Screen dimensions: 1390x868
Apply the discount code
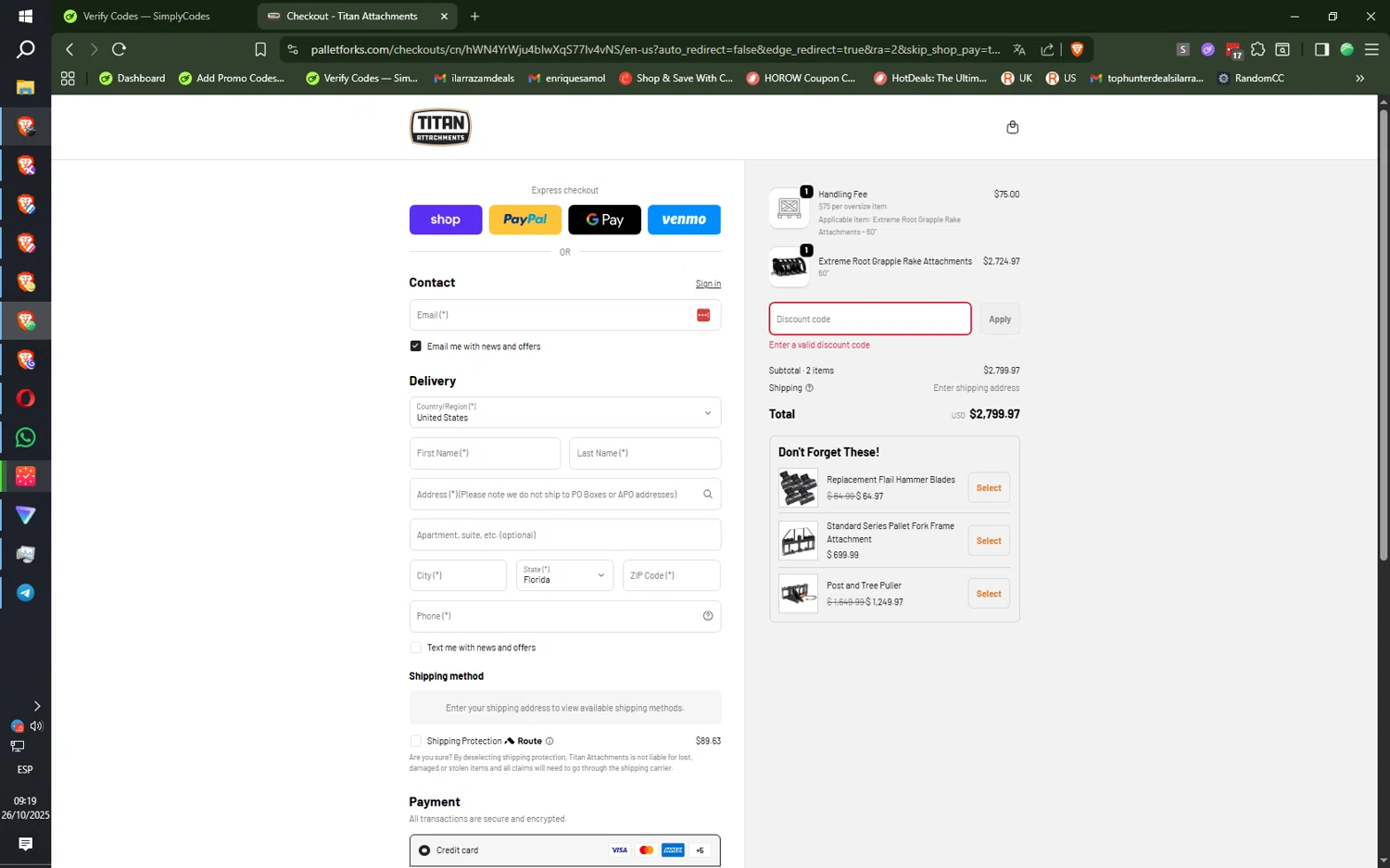click(1000, 319)
